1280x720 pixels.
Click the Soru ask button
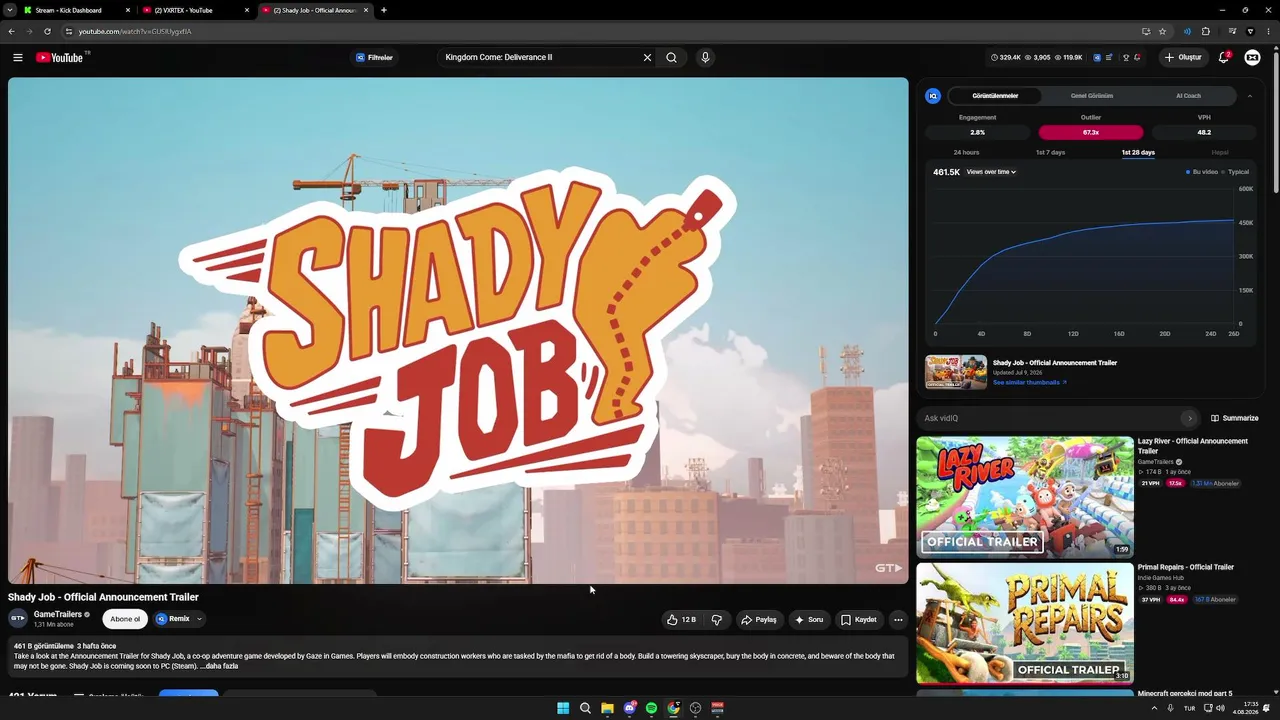pos(809,620)
